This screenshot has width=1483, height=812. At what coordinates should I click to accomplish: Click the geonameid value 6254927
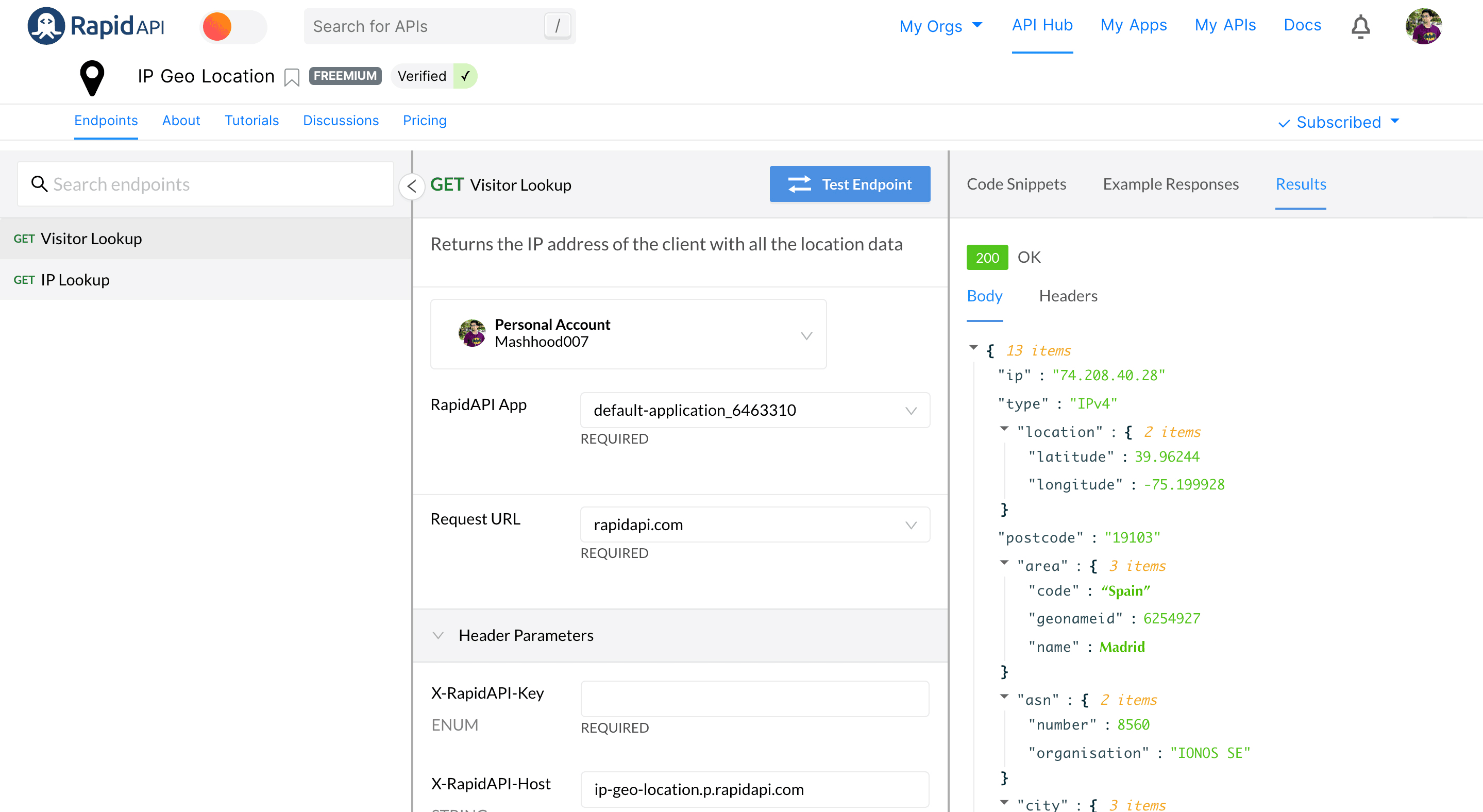[x=1172, y=619]
